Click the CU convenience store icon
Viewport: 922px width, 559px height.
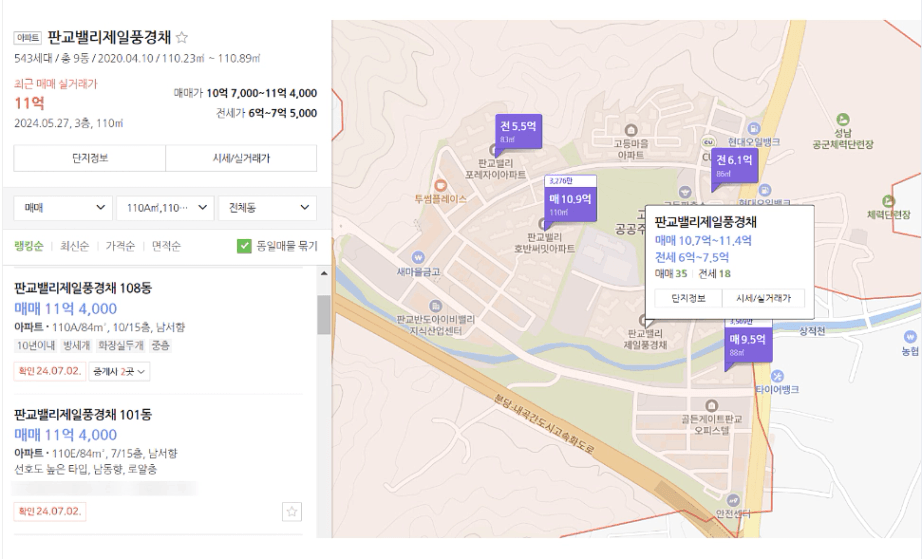(x=707, y=142)
